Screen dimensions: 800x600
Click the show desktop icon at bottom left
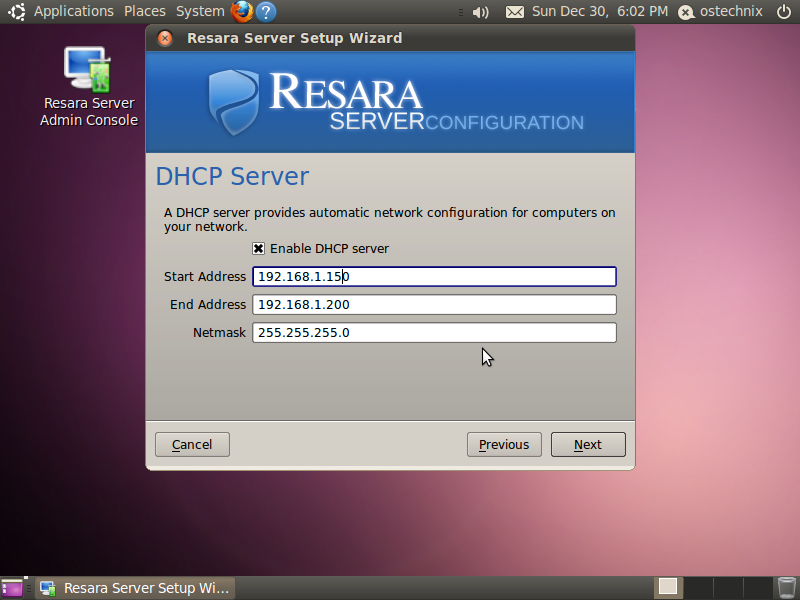pyautogui.click(x=12, y=588)
